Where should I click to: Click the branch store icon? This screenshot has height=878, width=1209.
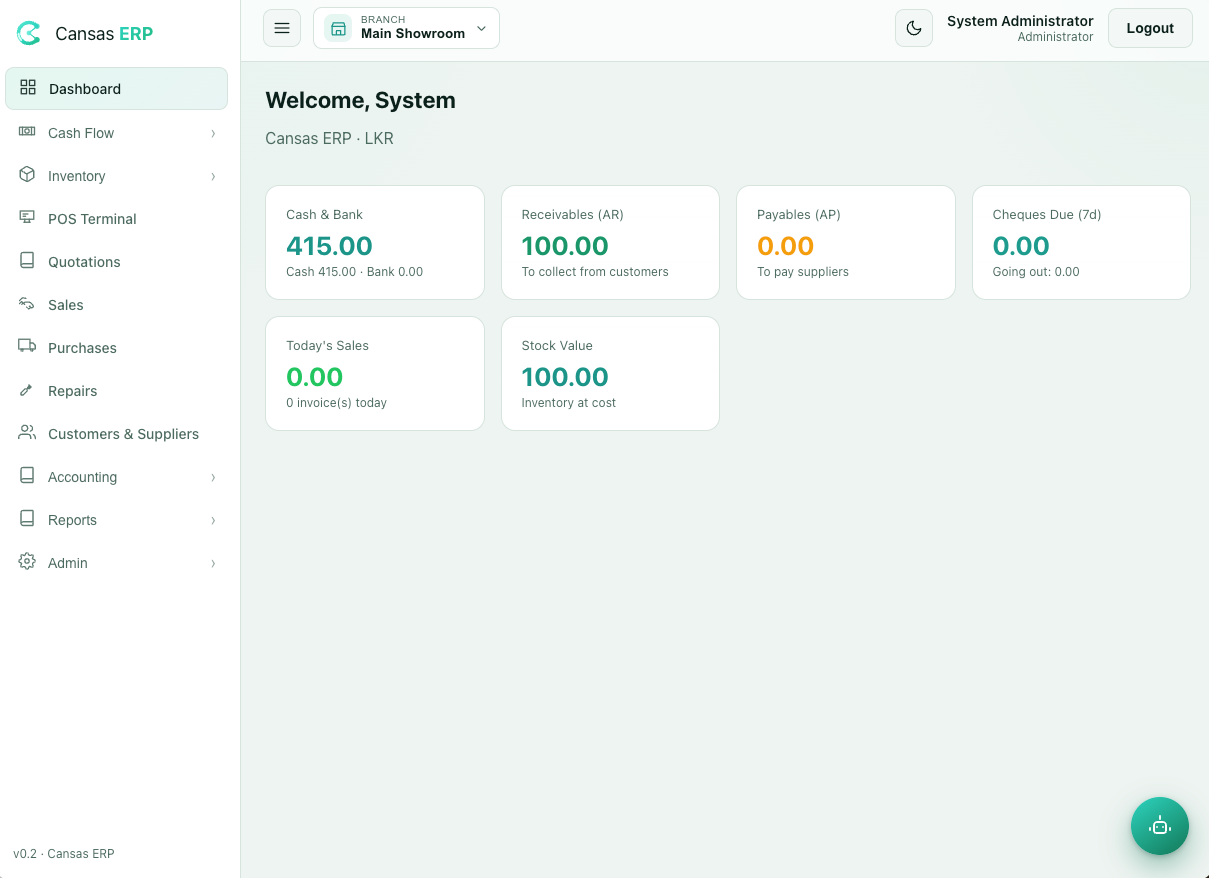point(338,28)
